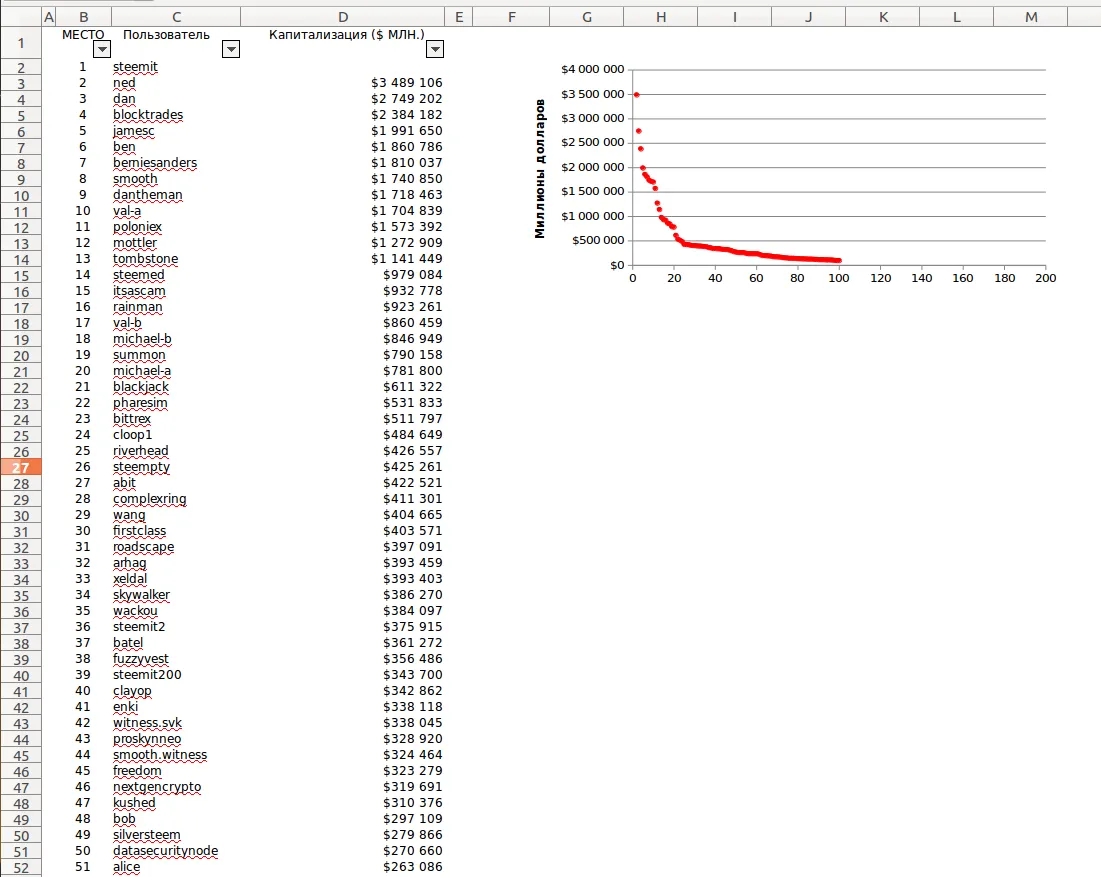The height and width of the screenshot is (877, 1101).
Task: Click the select-all corner of the sheet
Action: pos(20,17)
